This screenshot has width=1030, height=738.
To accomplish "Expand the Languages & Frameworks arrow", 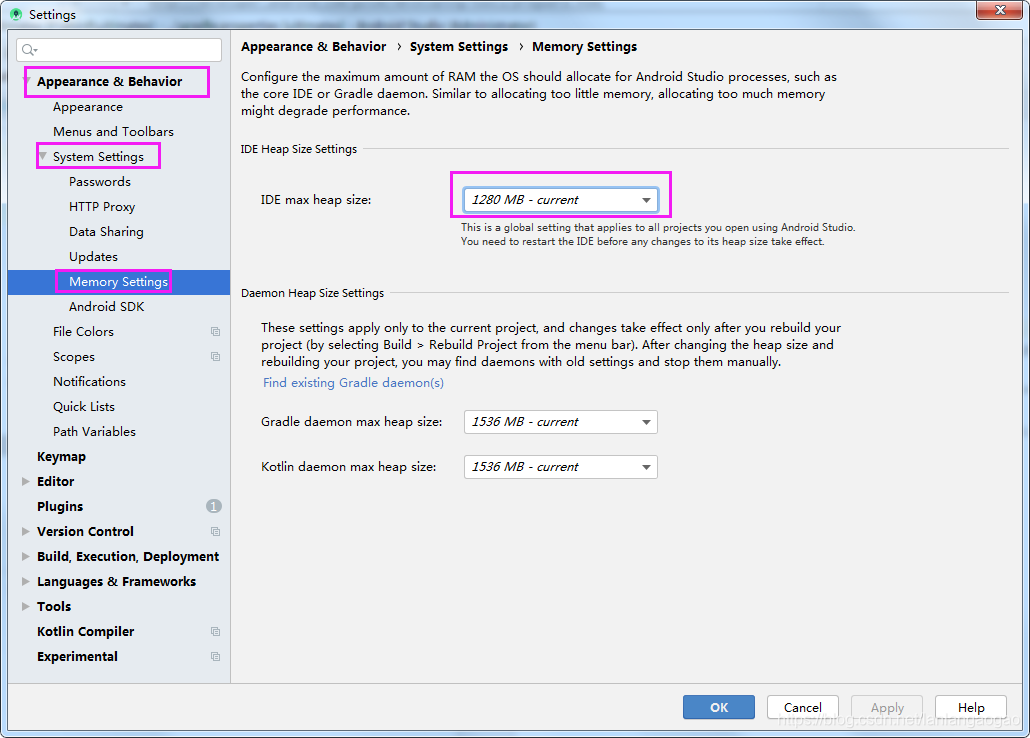I will tap(26, 582).
